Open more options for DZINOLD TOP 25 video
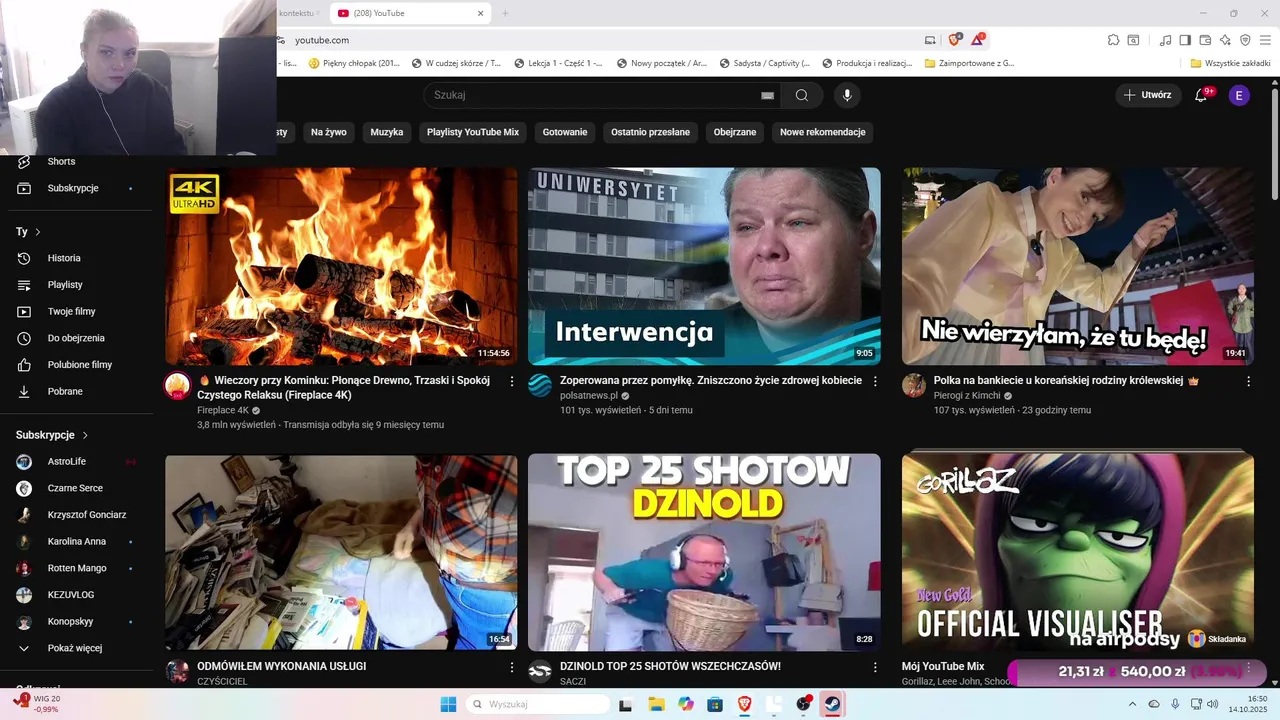This screenshot has height=720, width=1280. pos(875,667)
